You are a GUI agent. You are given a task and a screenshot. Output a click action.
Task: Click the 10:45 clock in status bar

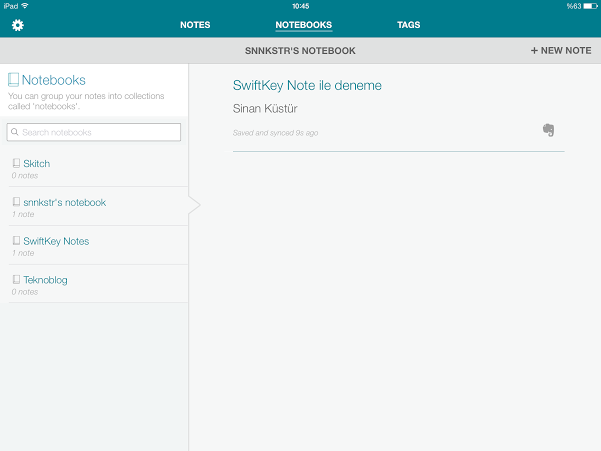click(x=300, y=6)
